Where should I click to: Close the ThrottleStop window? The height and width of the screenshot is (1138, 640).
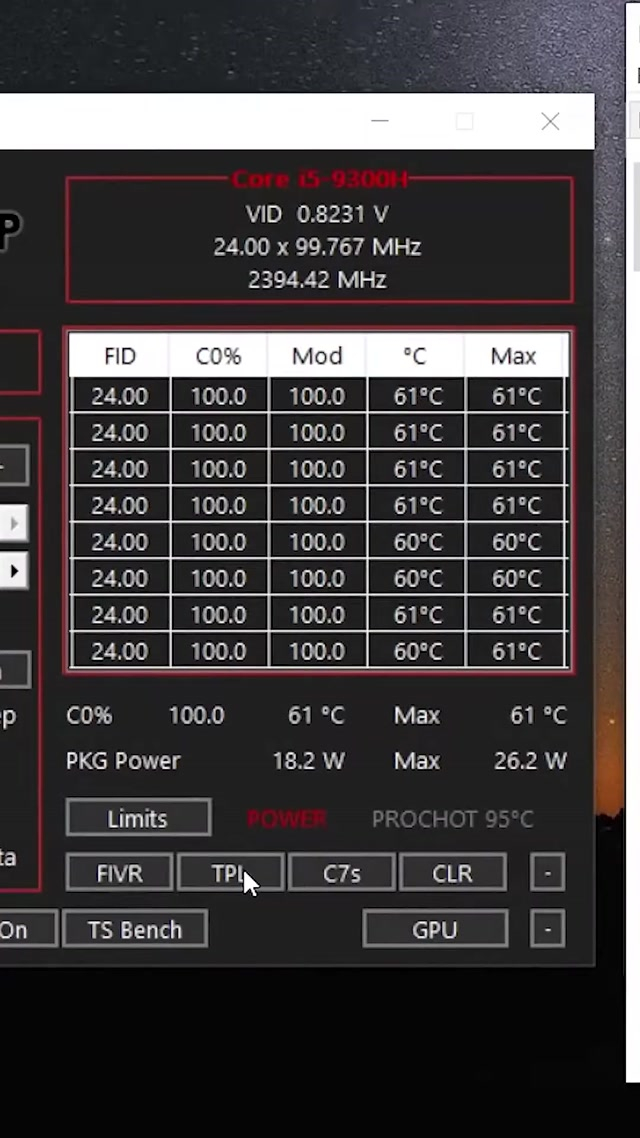pos(550,122)
